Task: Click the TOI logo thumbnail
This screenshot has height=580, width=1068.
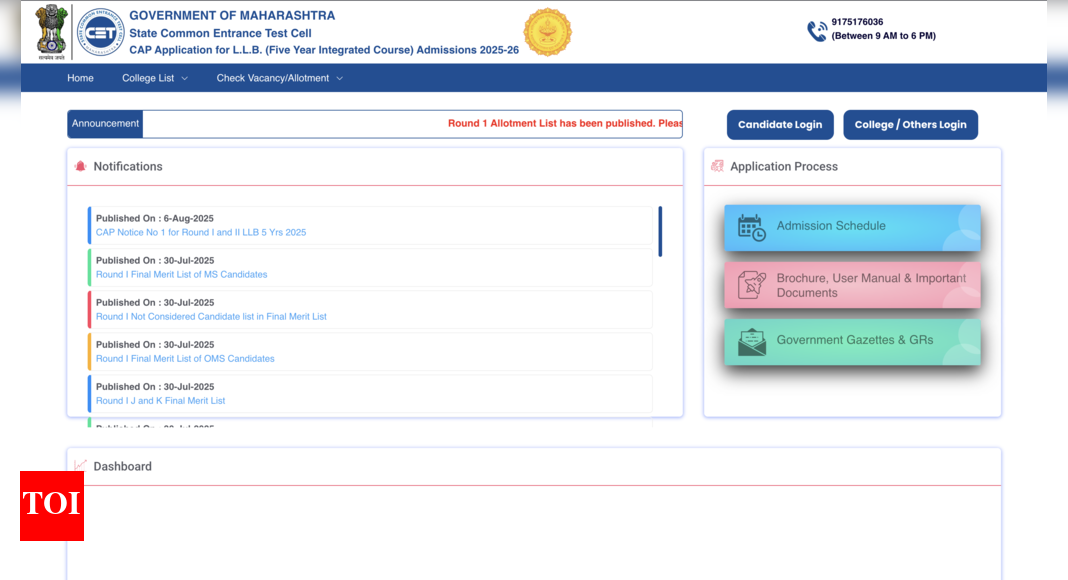Action: (52, 506)
